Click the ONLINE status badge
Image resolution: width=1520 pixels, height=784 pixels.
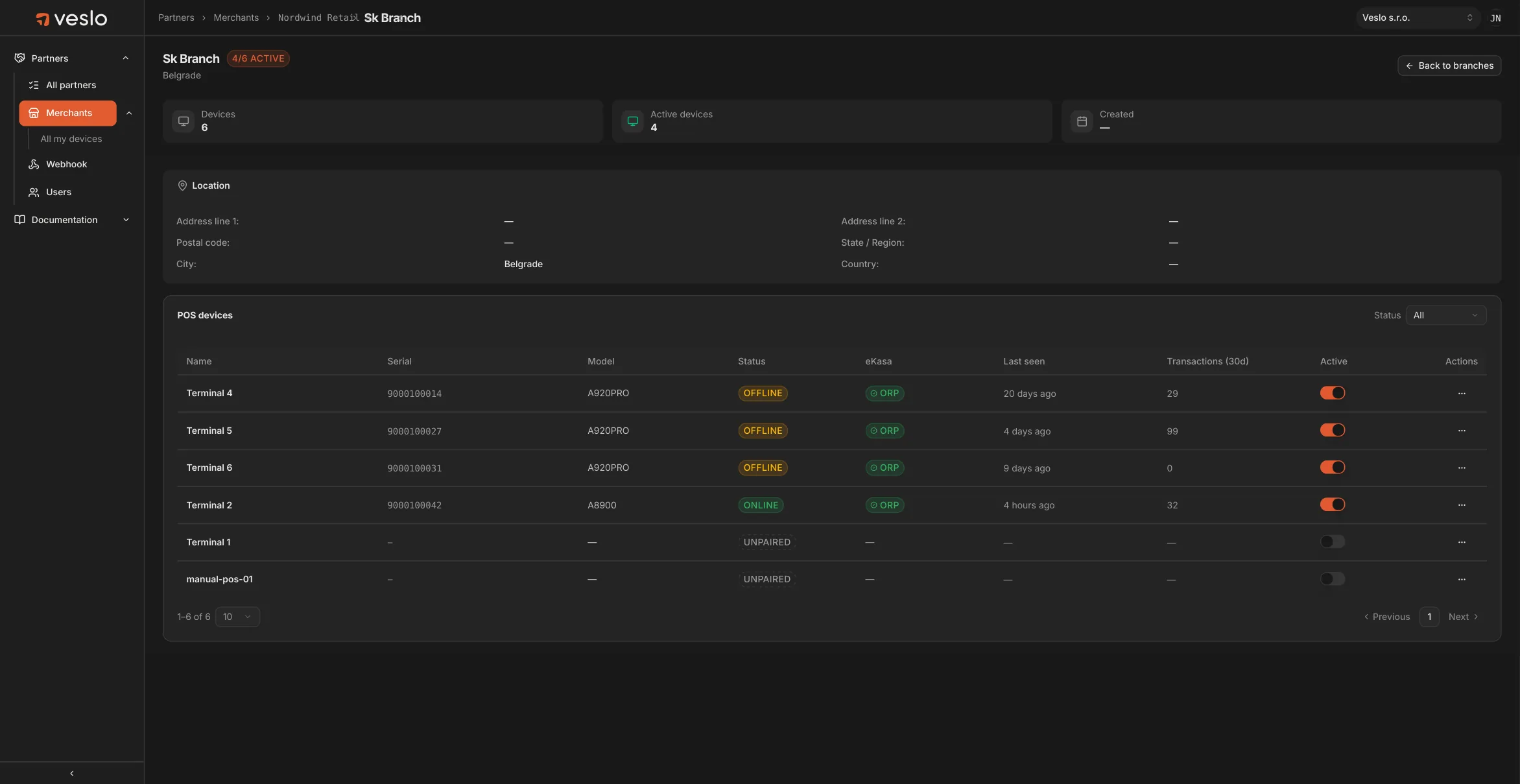pos(761,505)
